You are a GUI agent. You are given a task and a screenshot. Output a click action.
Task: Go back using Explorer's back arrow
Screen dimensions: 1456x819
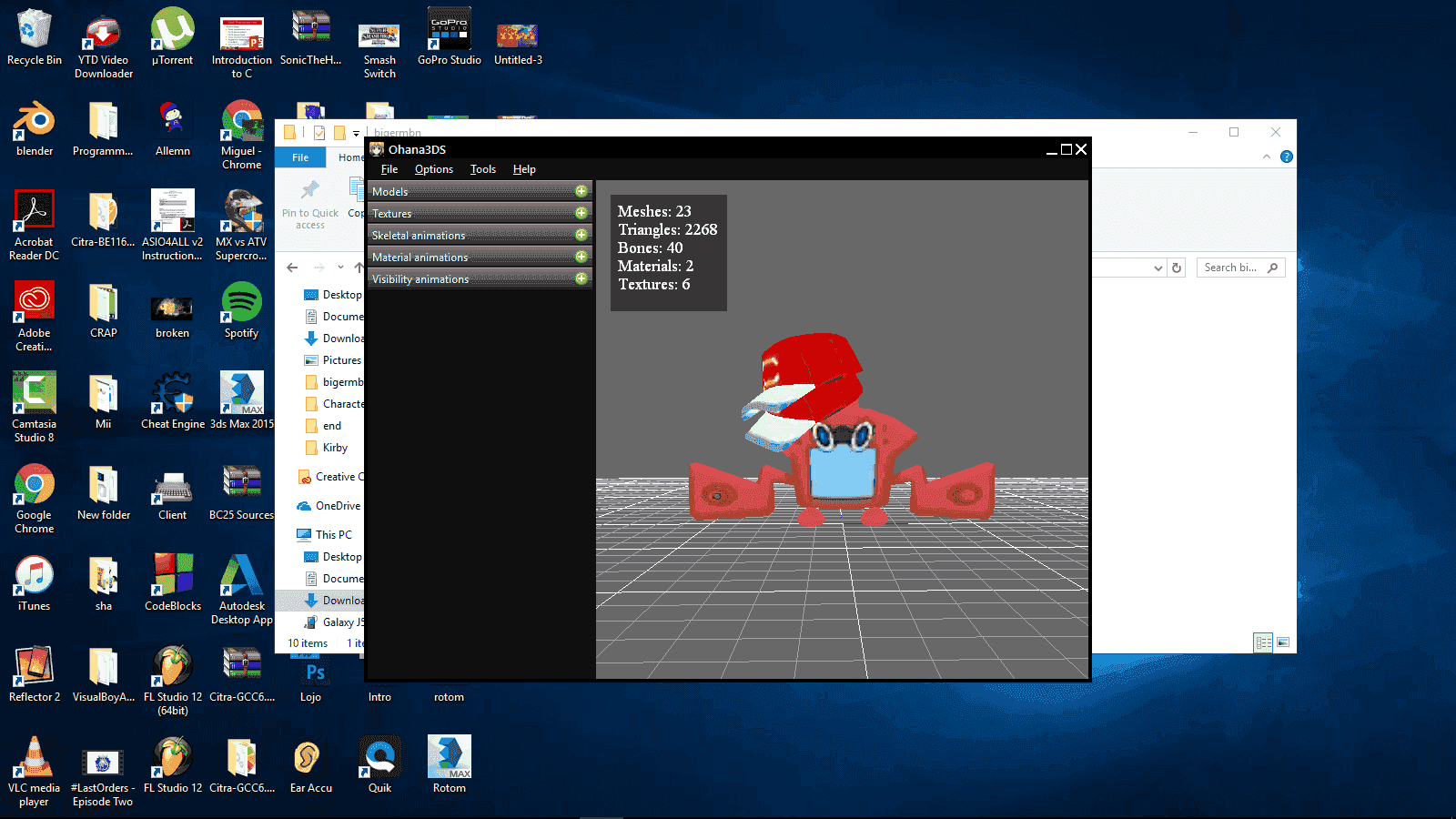[292, 268]
